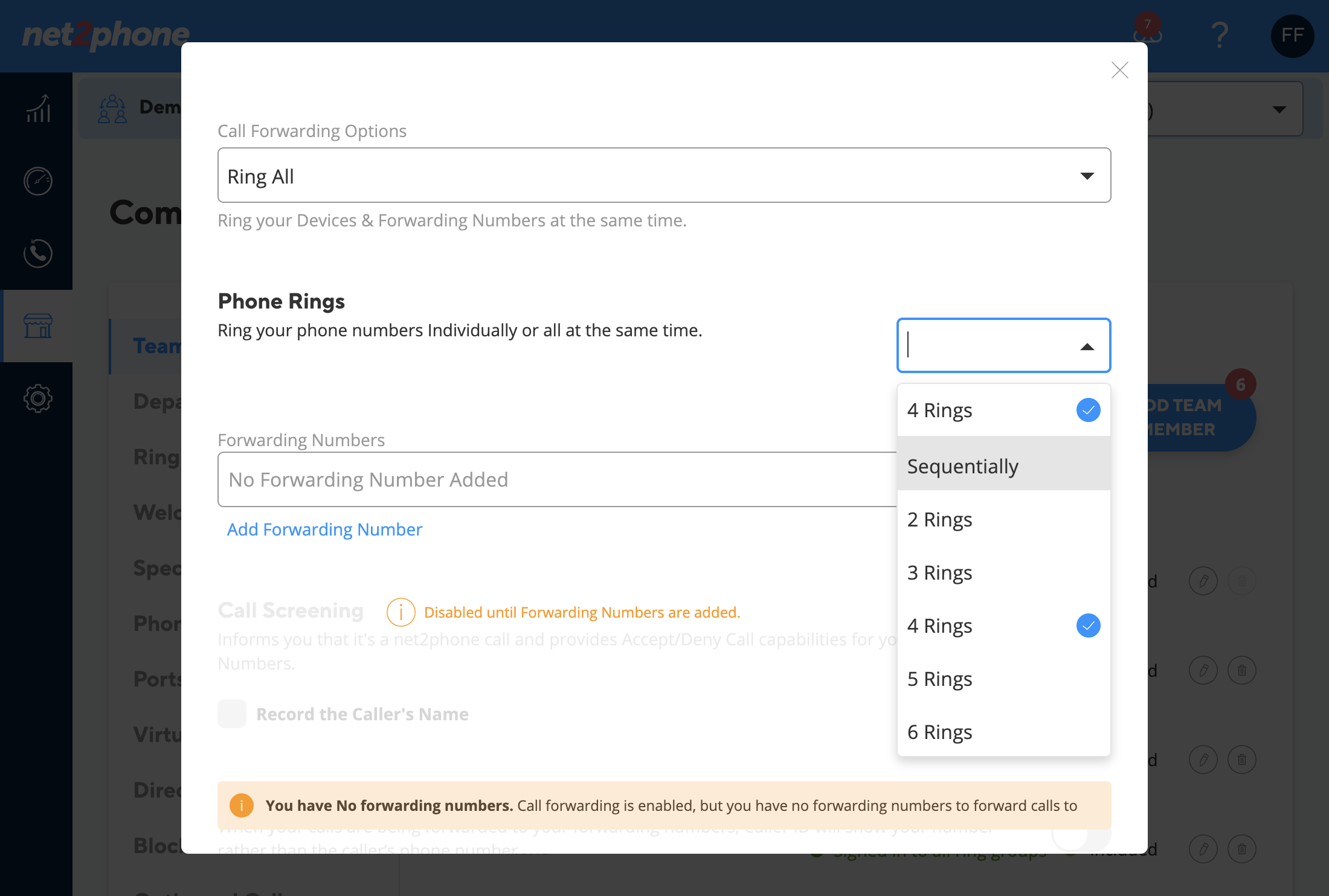1329x896 pixels.
Task: Click the orange warning icon in banner
Action: 241,805
